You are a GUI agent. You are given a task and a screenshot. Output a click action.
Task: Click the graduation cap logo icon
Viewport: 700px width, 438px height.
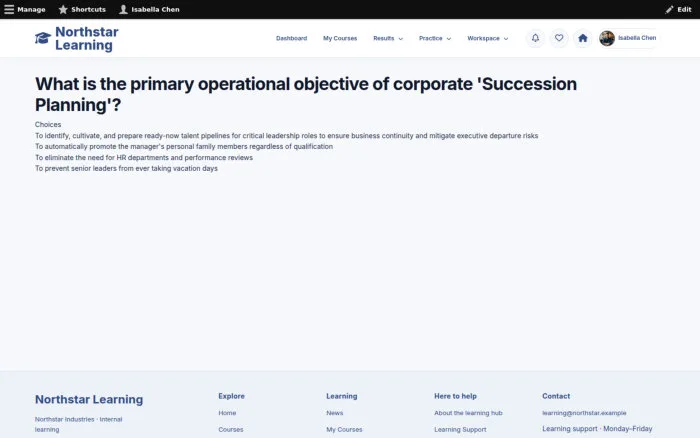(x=43, y=38)
